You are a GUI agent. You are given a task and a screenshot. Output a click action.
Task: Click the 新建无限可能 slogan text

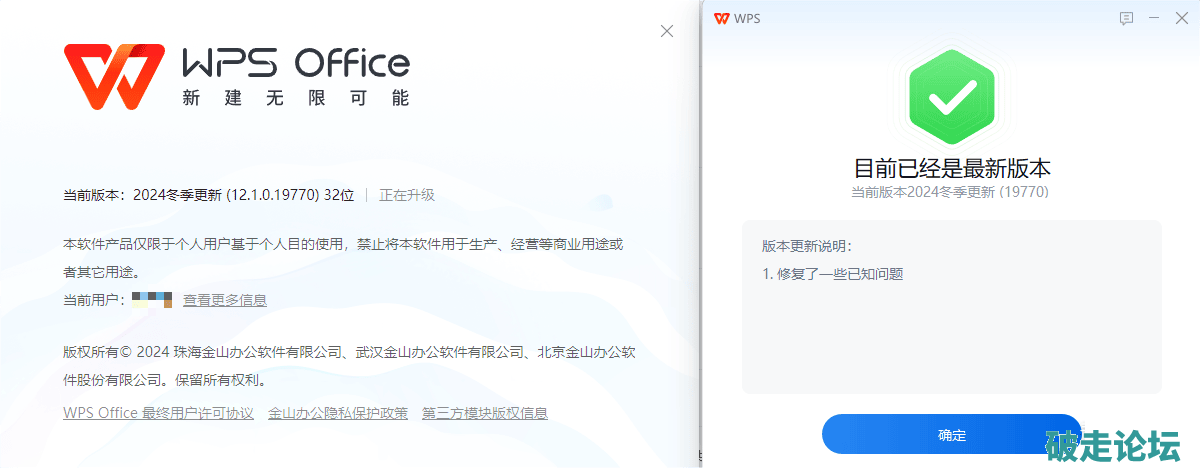(x=295, y=99)
